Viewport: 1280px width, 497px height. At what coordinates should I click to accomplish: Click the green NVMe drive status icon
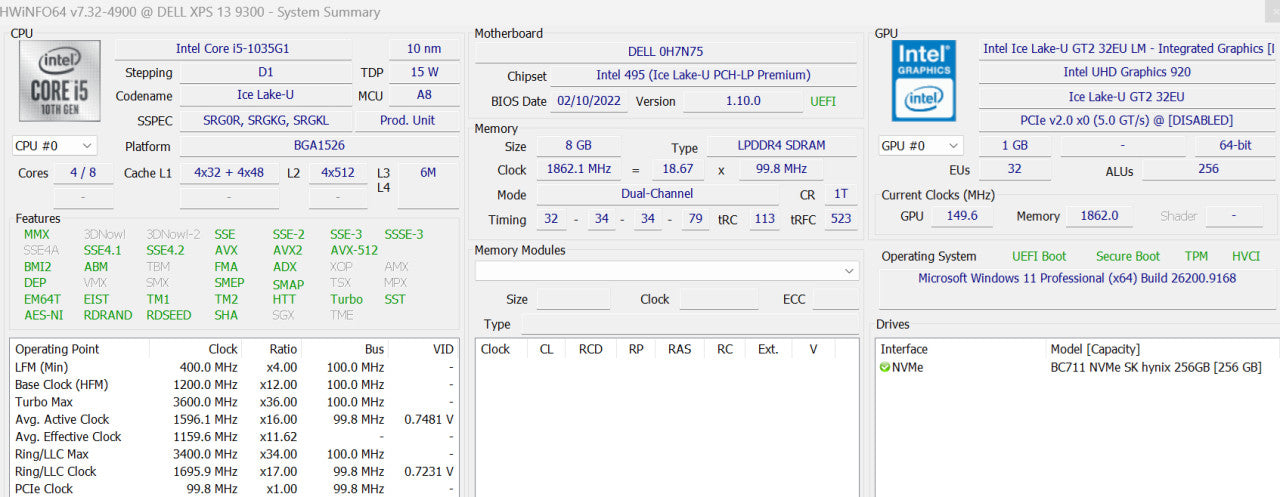coord(885,367)
